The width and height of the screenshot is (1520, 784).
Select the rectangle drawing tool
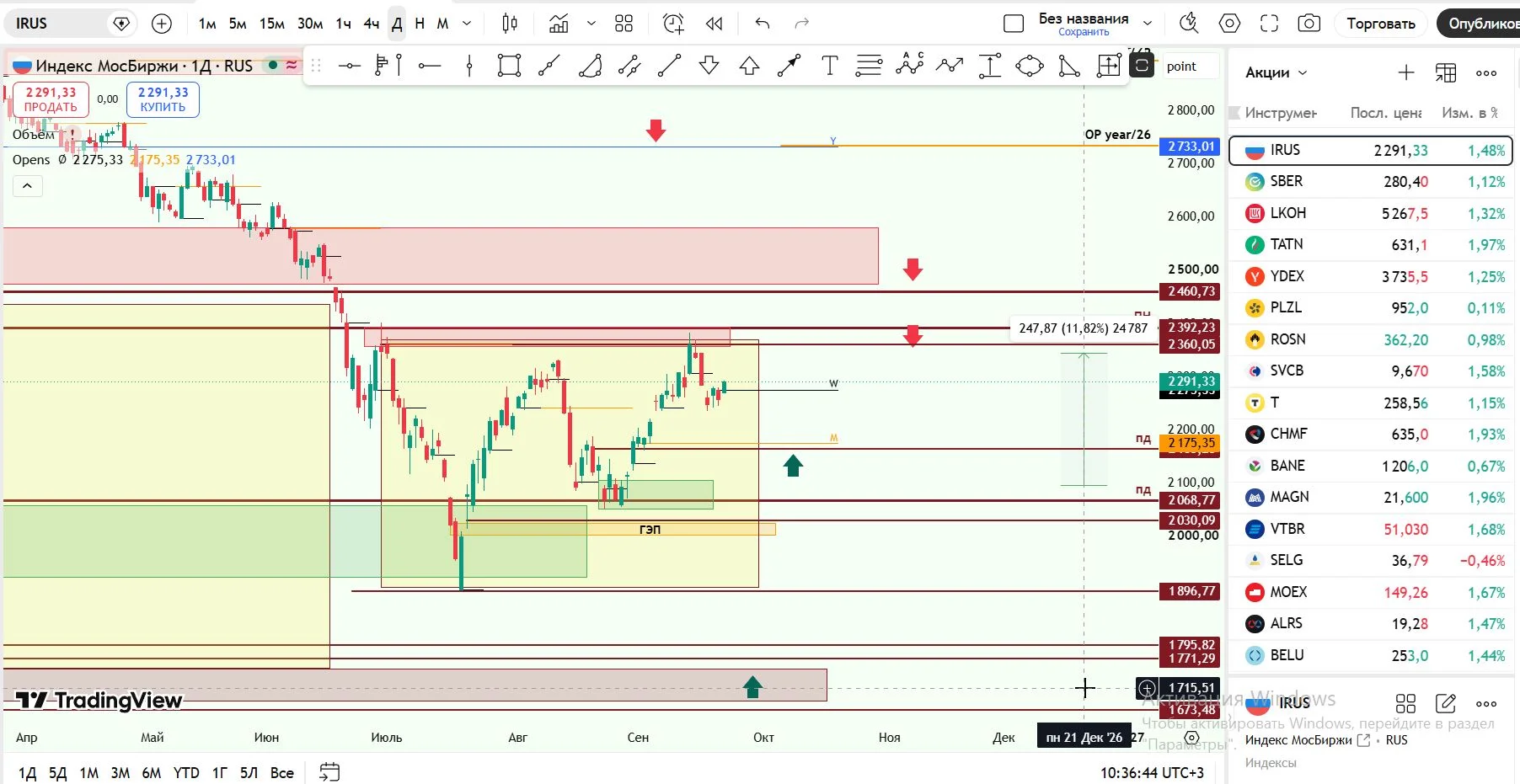509,66
